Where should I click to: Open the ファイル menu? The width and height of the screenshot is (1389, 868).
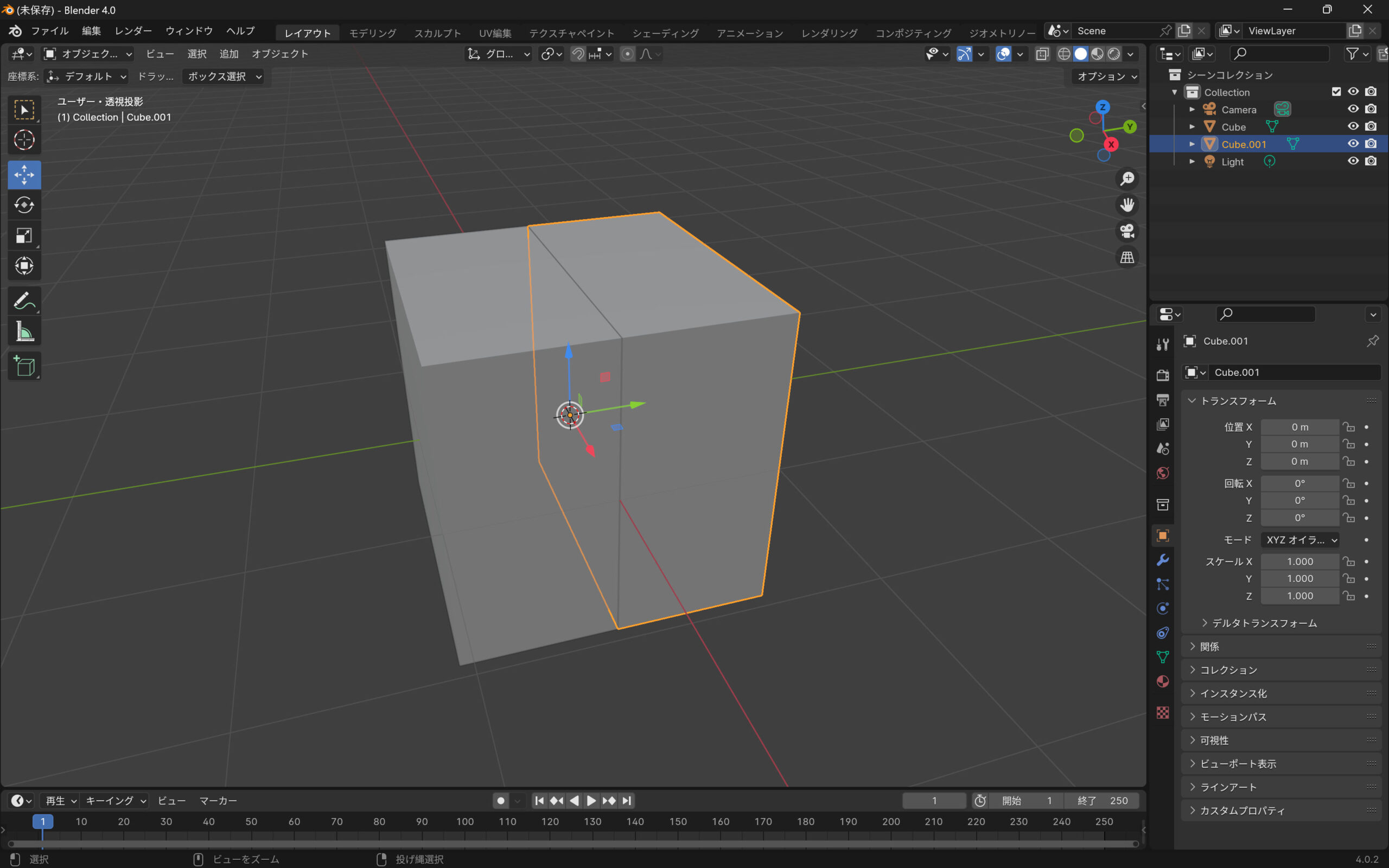click(49, 31)
